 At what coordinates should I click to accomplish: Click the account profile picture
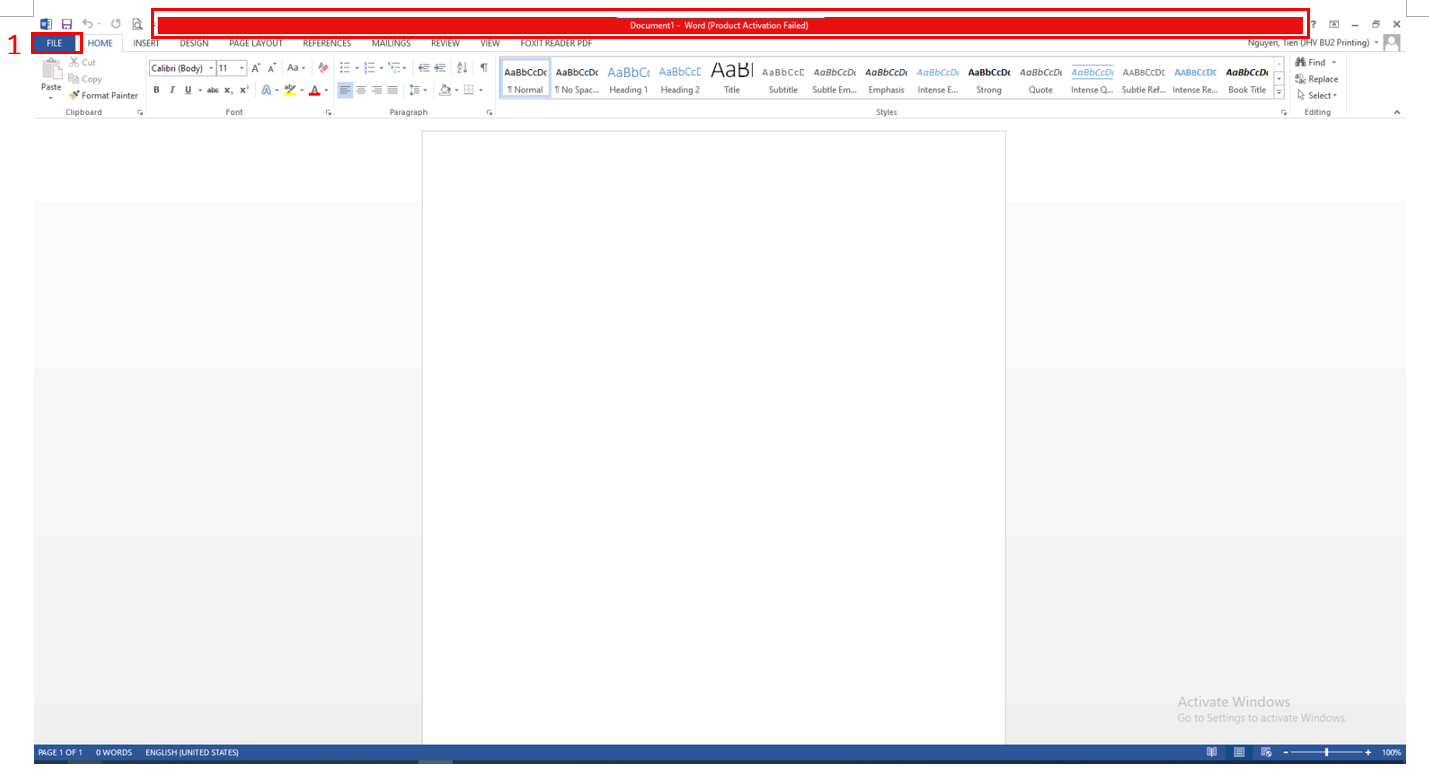[x=1392, y=43]
